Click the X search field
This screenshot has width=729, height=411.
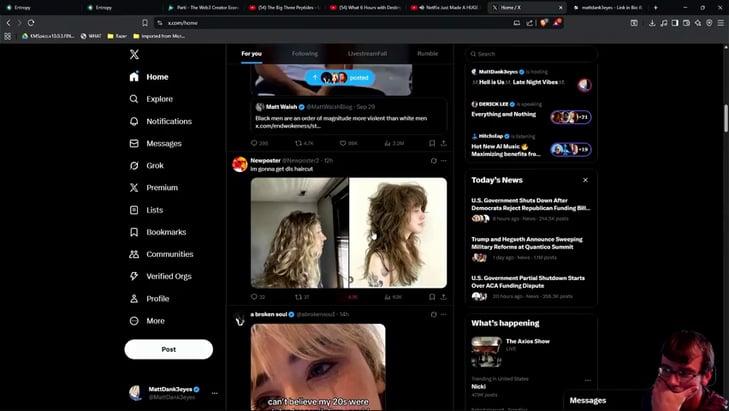pos(531,54)
